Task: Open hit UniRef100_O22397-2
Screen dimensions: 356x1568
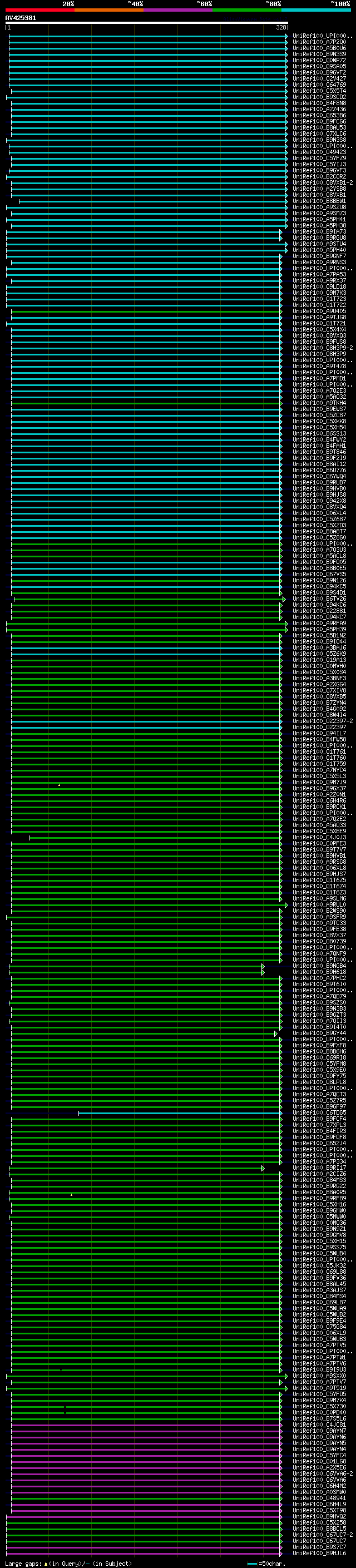Action: [323, 721]
